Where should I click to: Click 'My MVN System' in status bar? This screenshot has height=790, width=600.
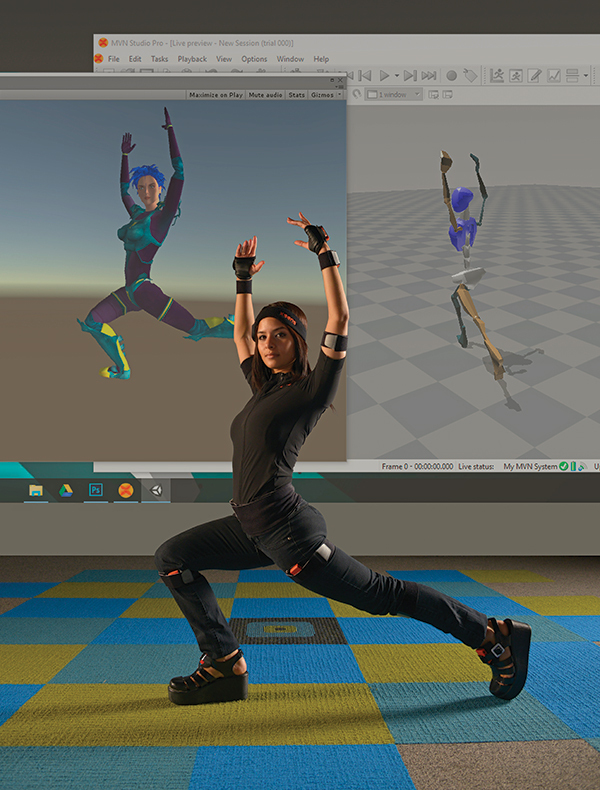point(530,467)
